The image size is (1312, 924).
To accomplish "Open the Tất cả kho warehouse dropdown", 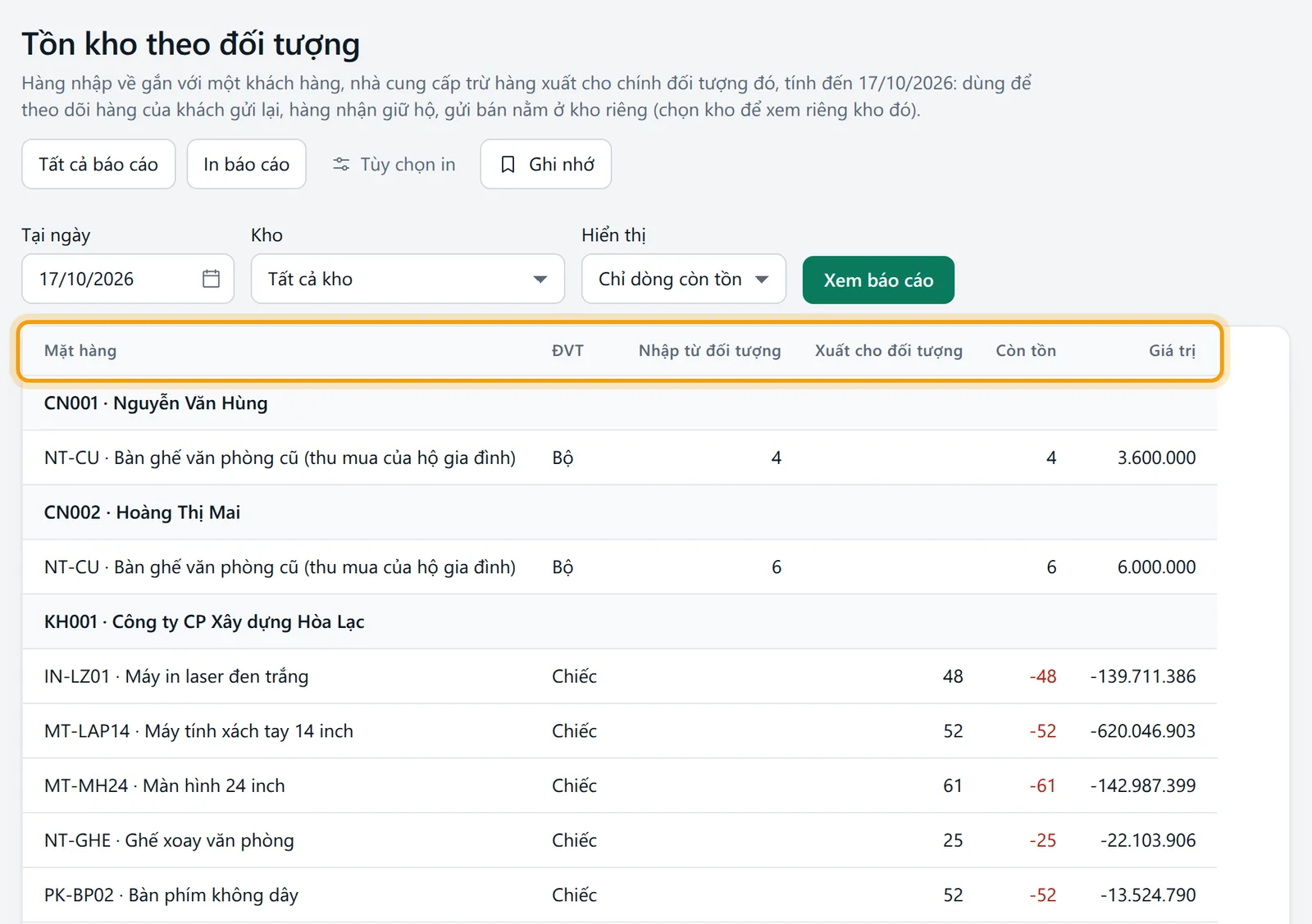I will [x=408, y=279].
